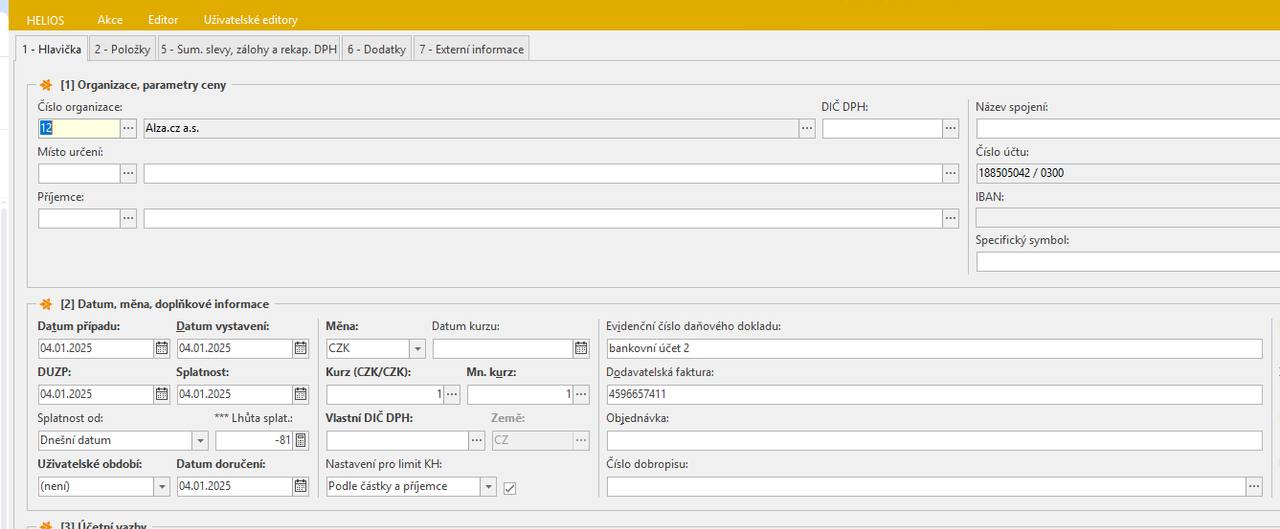Expand the Měna currency dropdown

pos(417,349)
